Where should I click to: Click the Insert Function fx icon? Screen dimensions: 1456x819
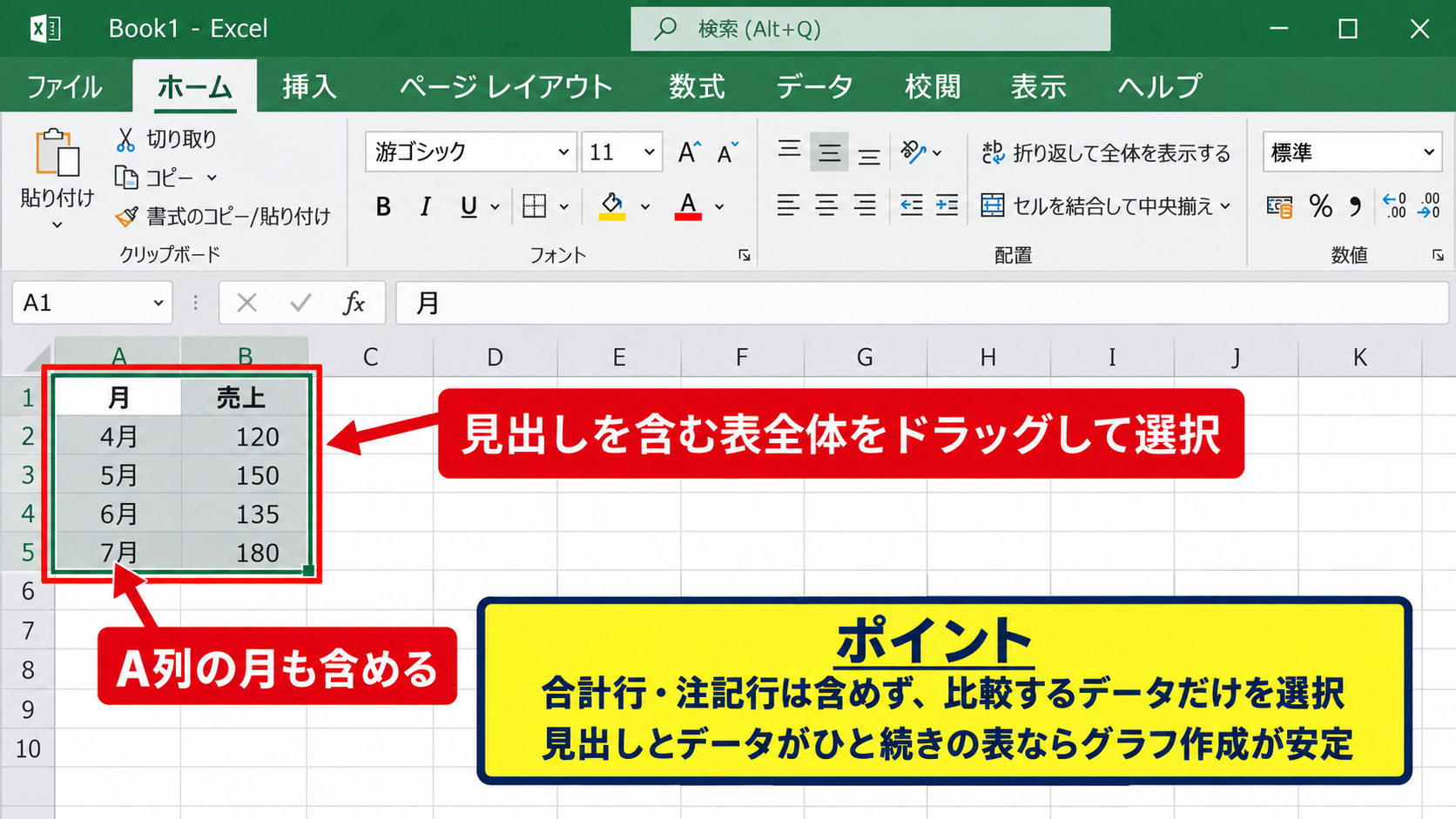pos(354,303)
